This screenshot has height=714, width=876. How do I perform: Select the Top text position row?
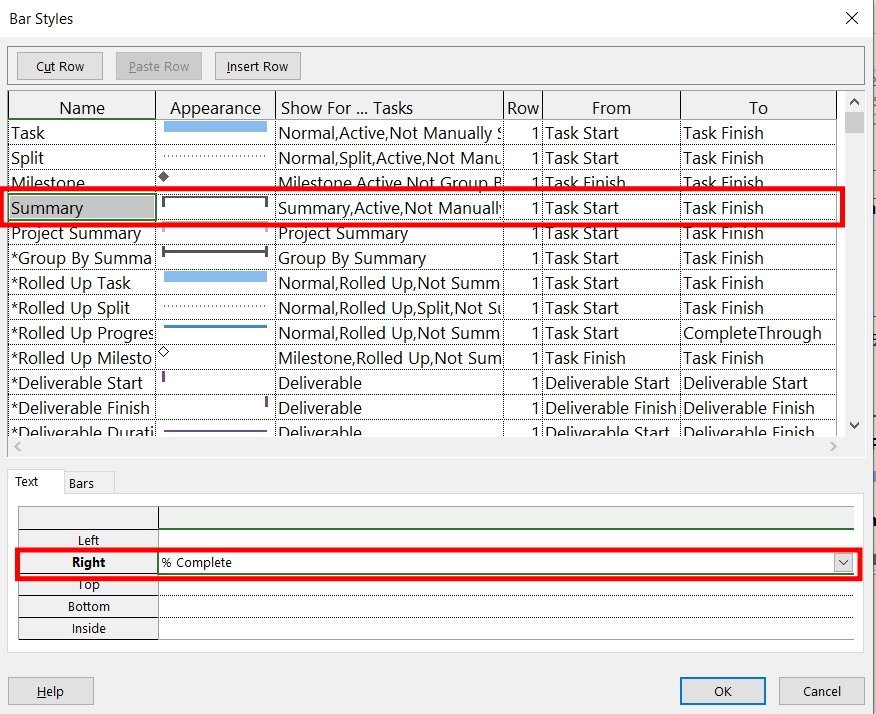pyautogui.click(x=88, y=584)
